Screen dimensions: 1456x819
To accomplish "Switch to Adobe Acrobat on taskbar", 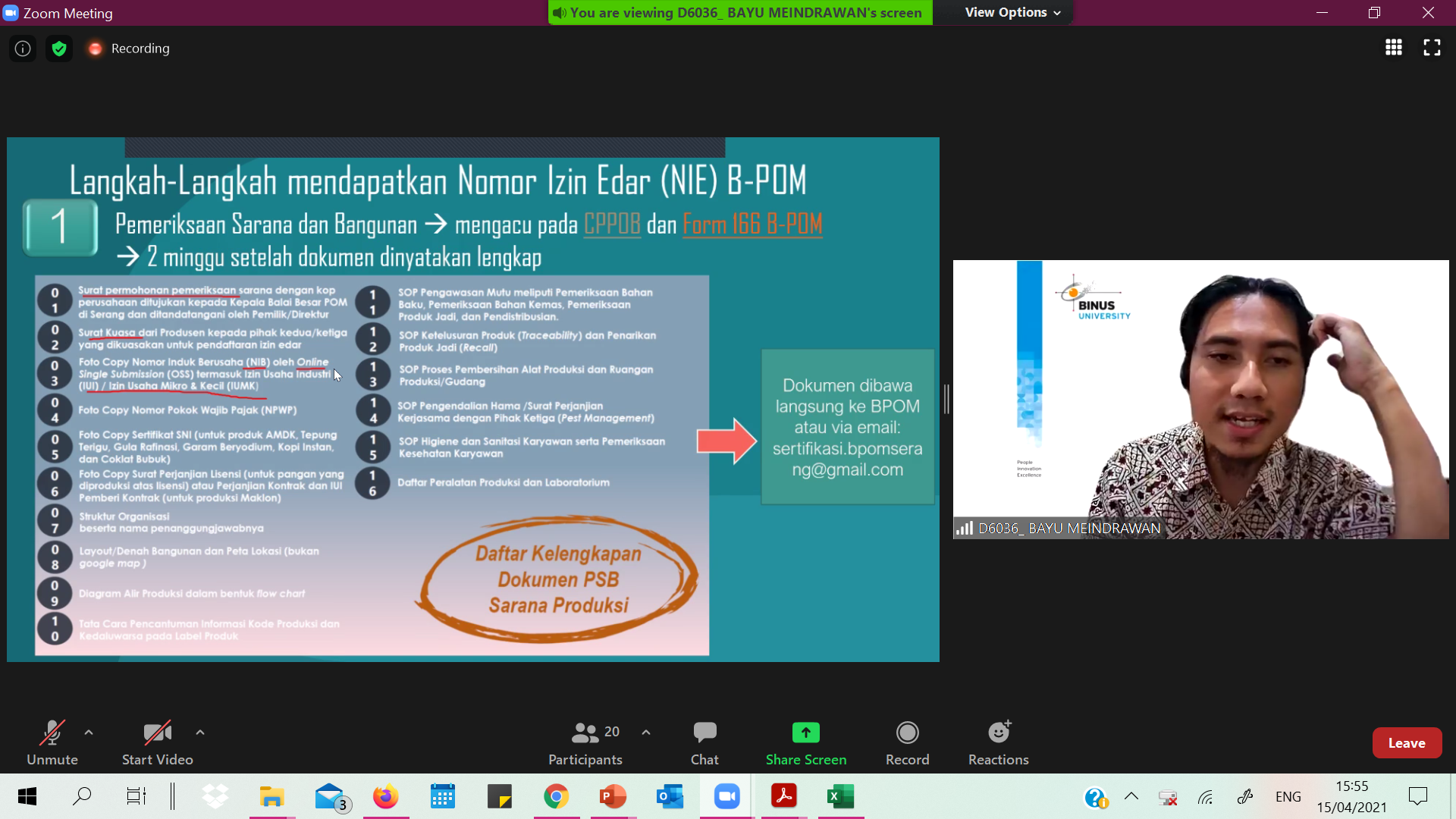I will point(783,796).
